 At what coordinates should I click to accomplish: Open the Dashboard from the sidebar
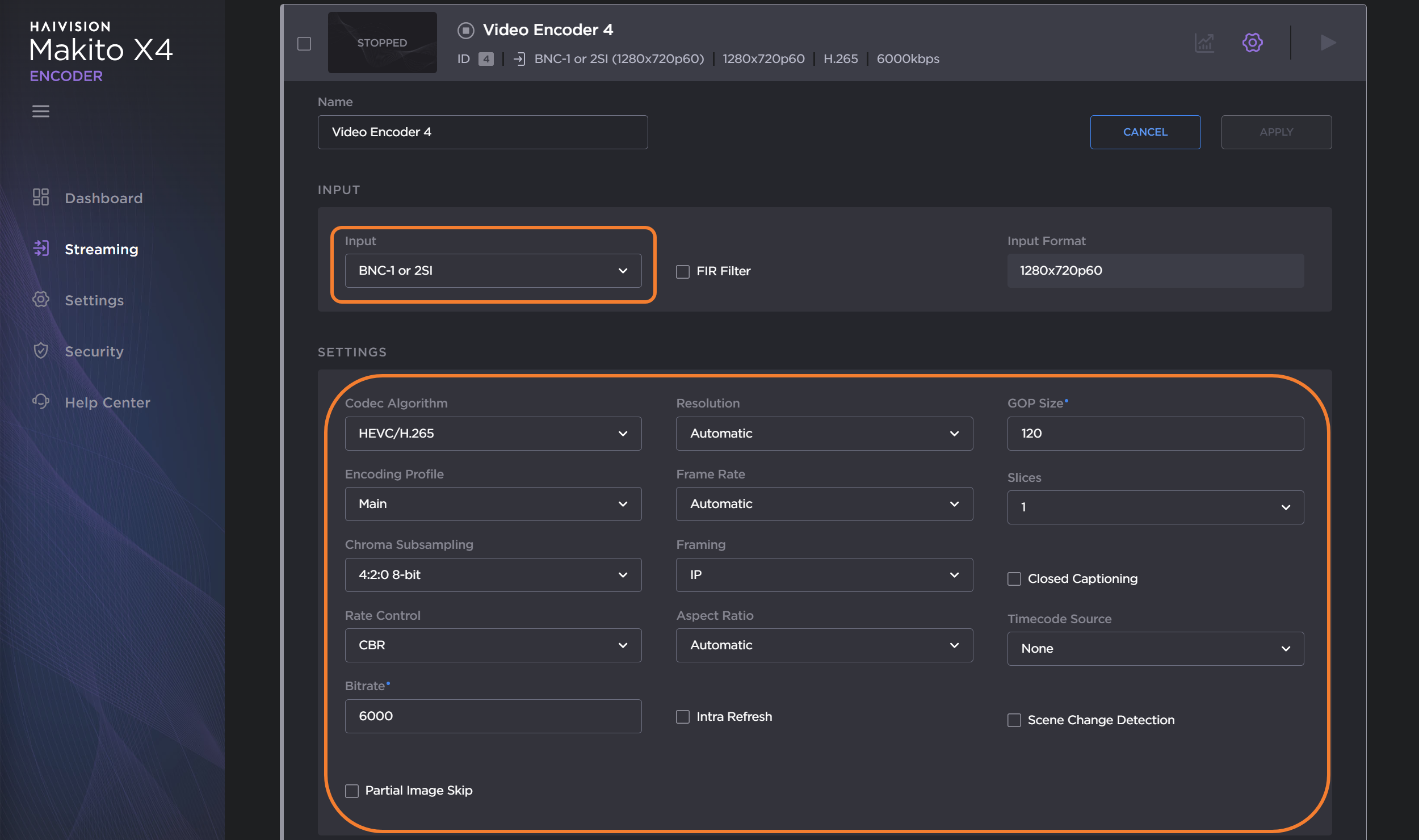click(x=103, y=198)
